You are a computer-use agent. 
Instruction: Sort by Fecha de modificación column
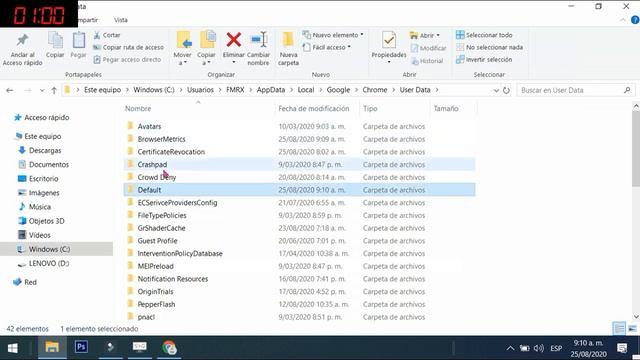(x=313, y=109)
